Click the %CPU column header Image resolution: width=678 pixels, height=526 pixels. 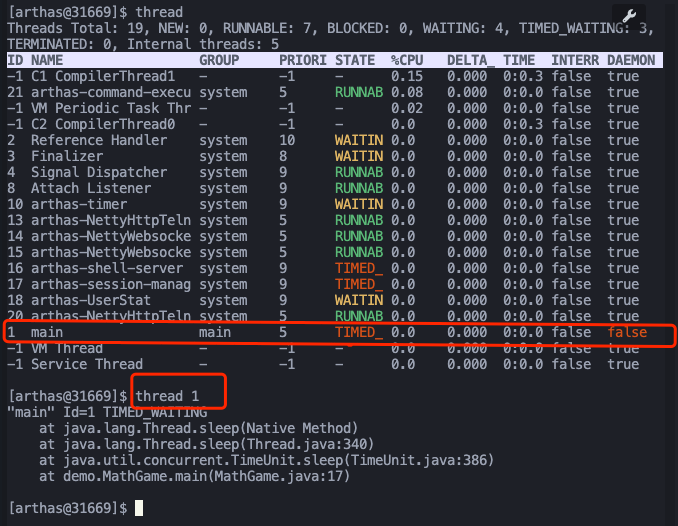[x=409, y=60]
